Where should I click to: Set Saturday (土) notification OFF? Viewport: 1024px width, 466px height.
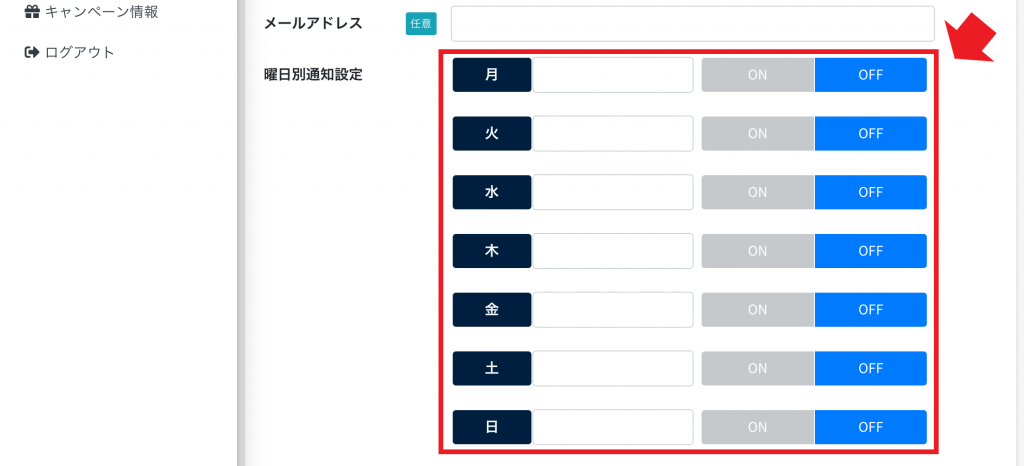871,368
